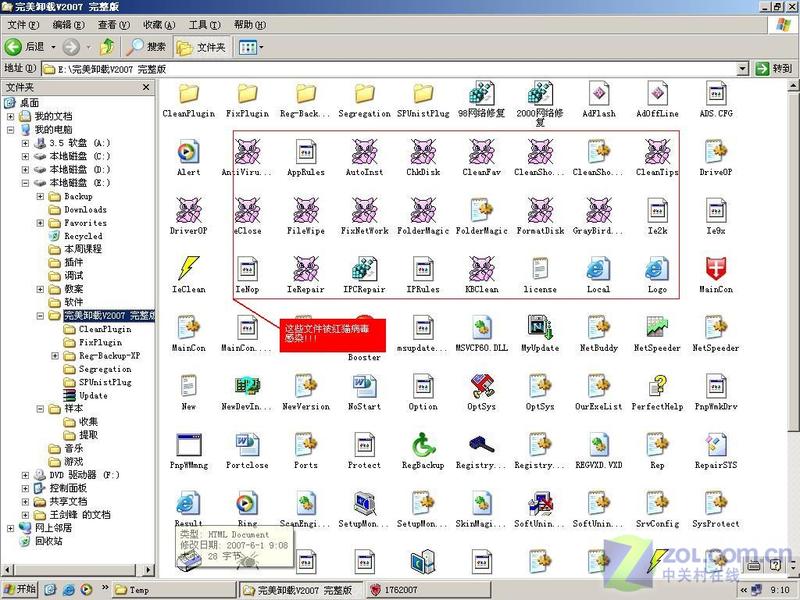
Task: Select the FormatDisk file icon
Action: coord(540,211)
